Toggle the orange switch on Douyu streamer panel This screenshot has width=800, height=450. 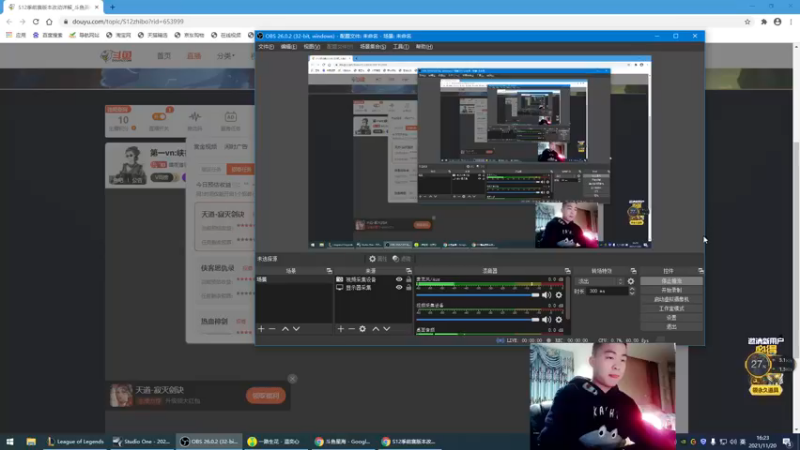pos(159,117)
